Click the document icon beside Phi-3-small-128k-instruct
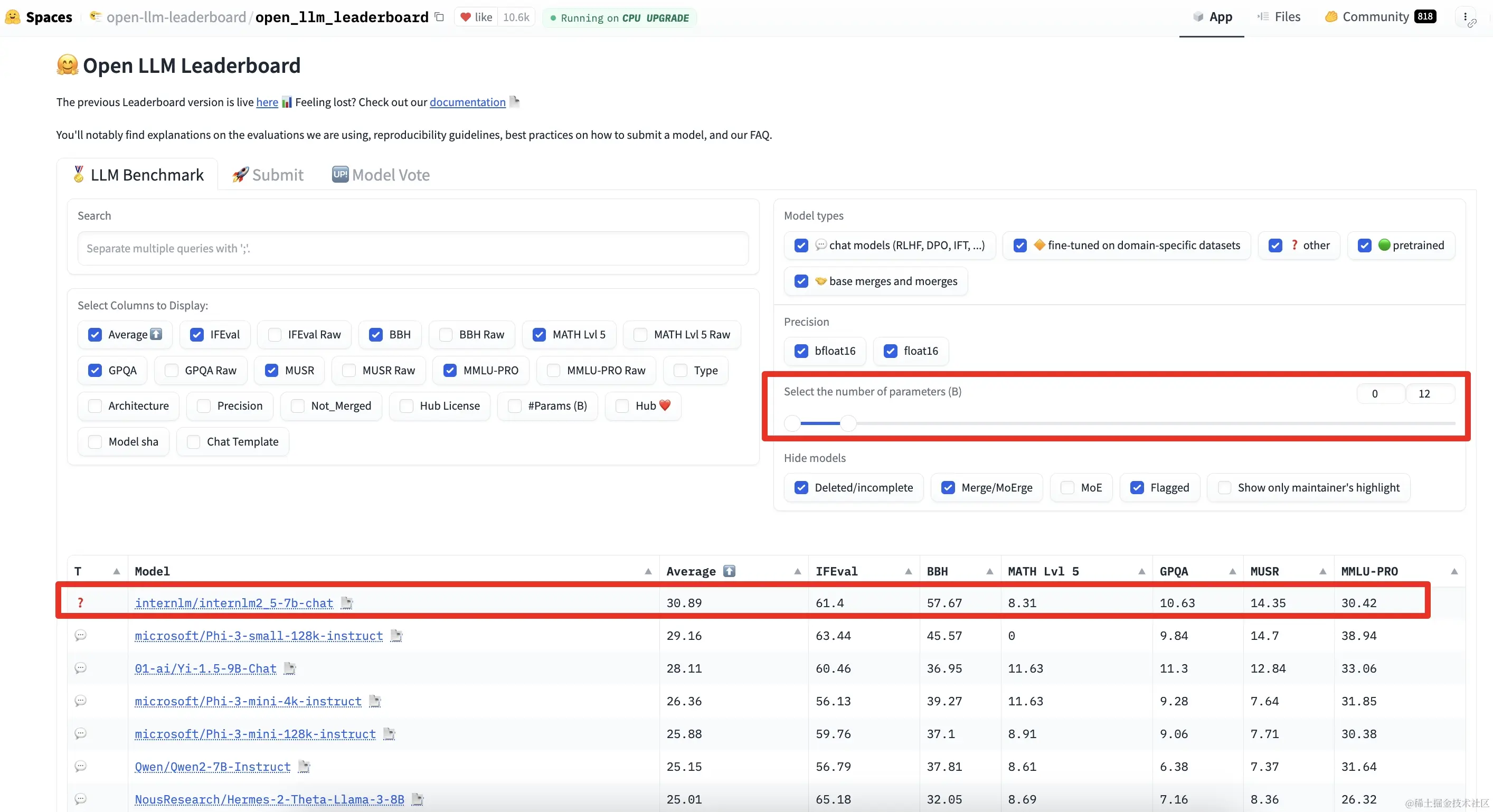This screenshot has height=812, width=1493. coord(396,636)
